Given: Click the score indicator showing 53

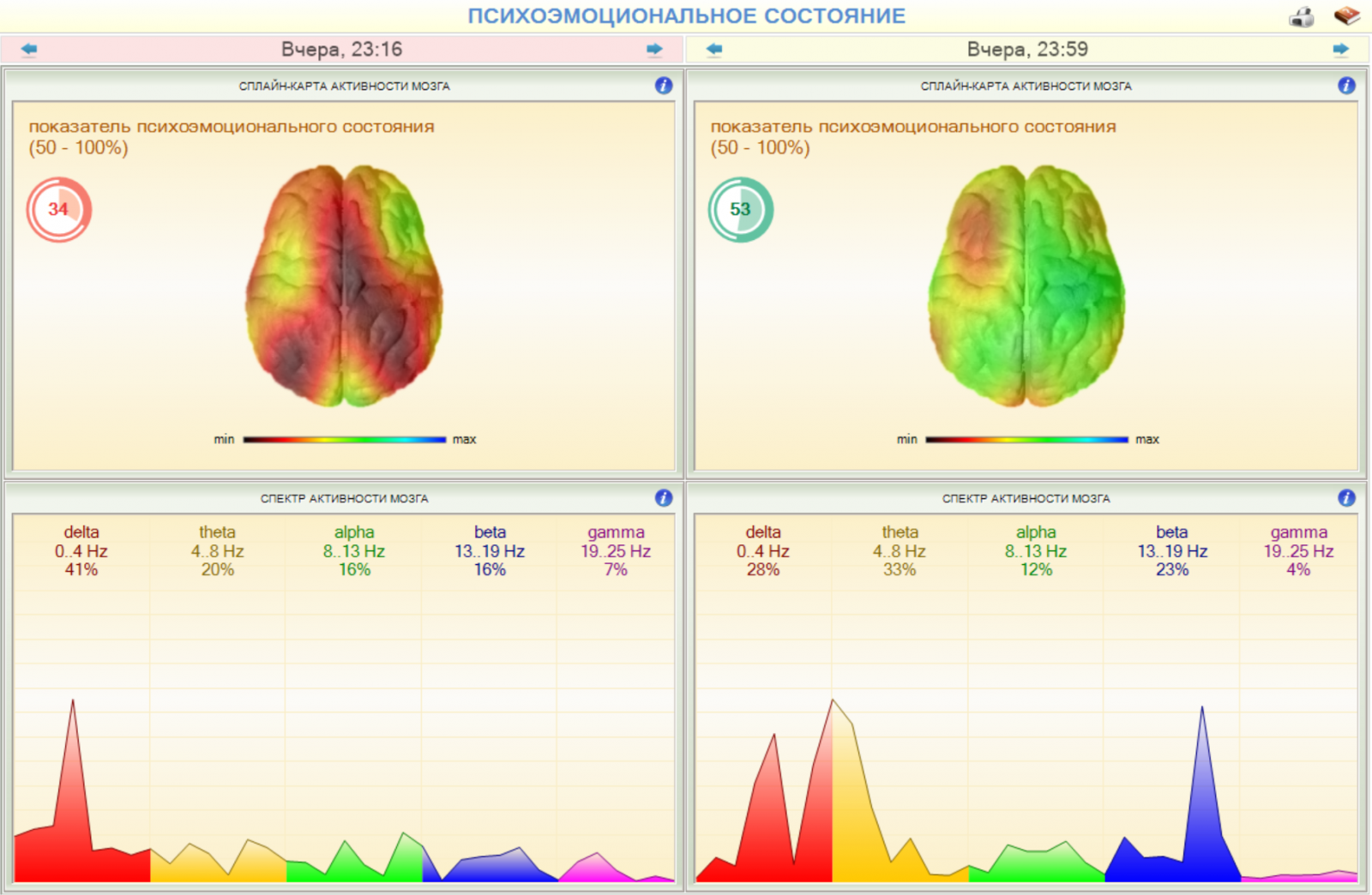Looking at the screenshot, I should click(x=740, y=209).
